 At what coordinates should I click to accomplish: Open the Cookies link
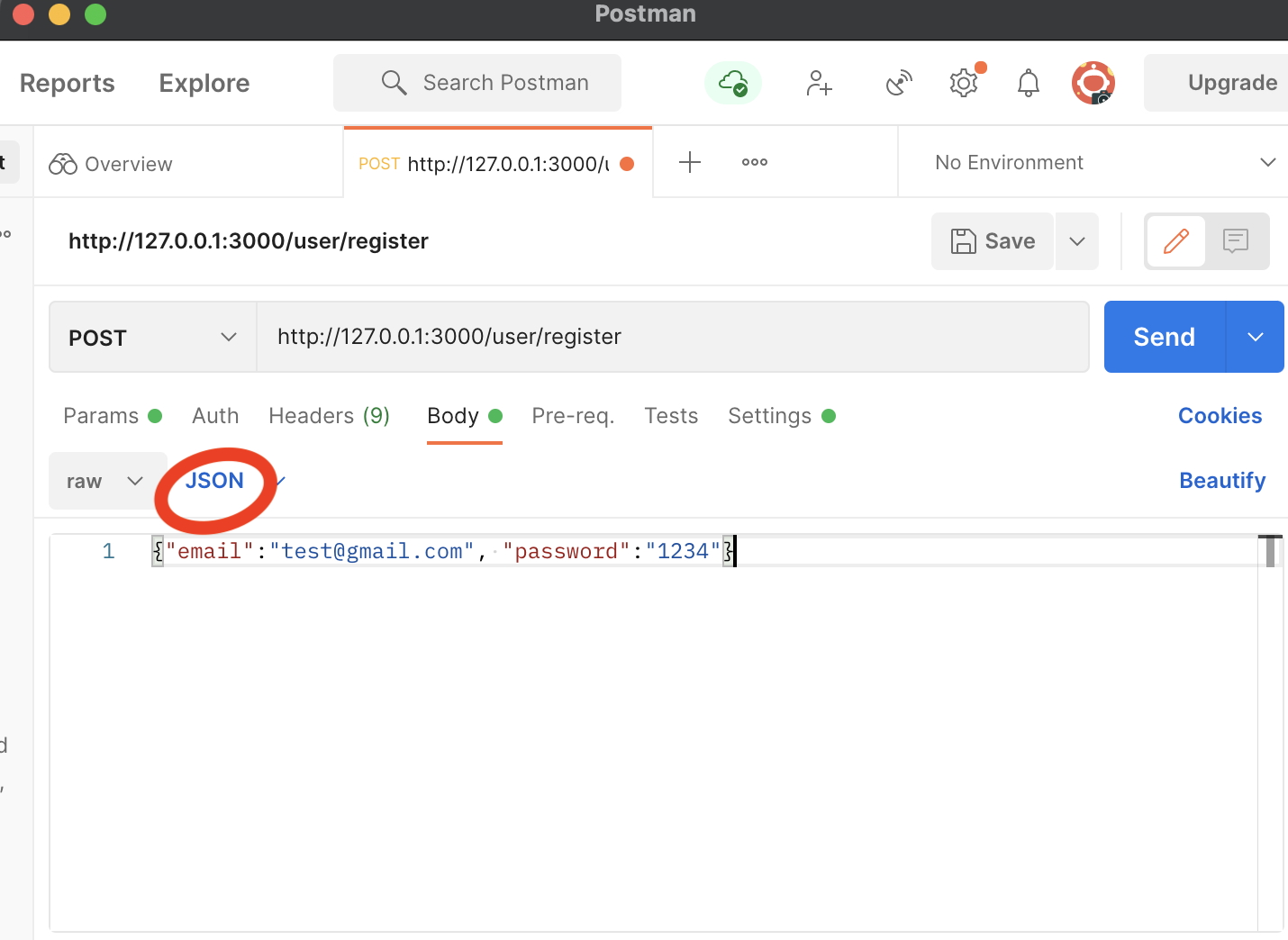coord(1220,416)
